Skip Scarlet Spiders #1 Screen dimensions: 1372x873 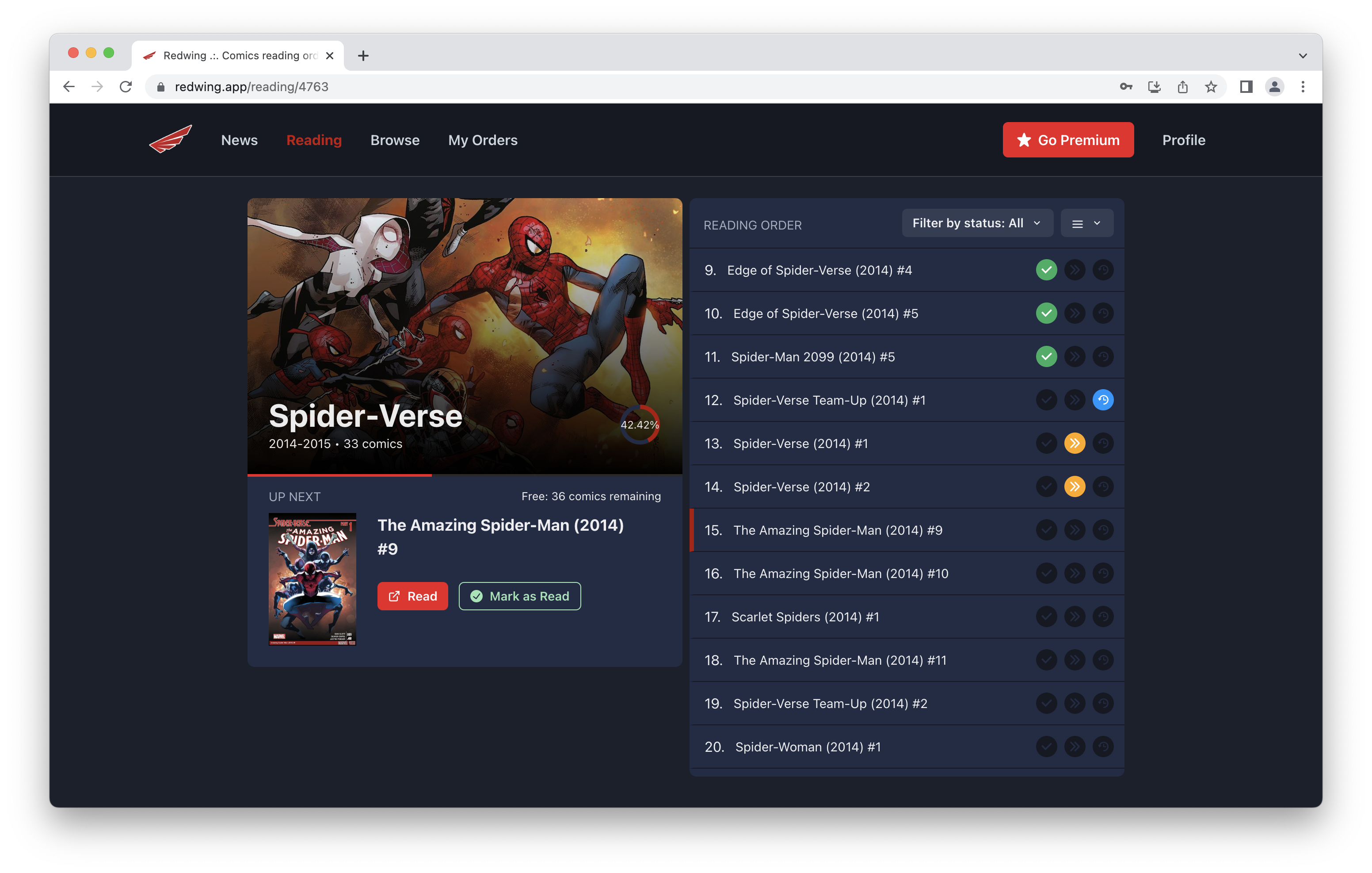tap(1075, 616)
